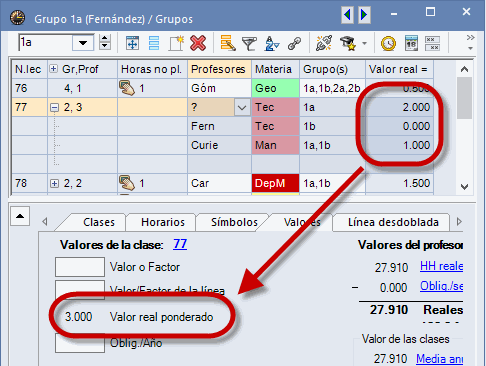486x366 pixels.
Task: Select the Man subject cell
Action: [x=275, y=145]
